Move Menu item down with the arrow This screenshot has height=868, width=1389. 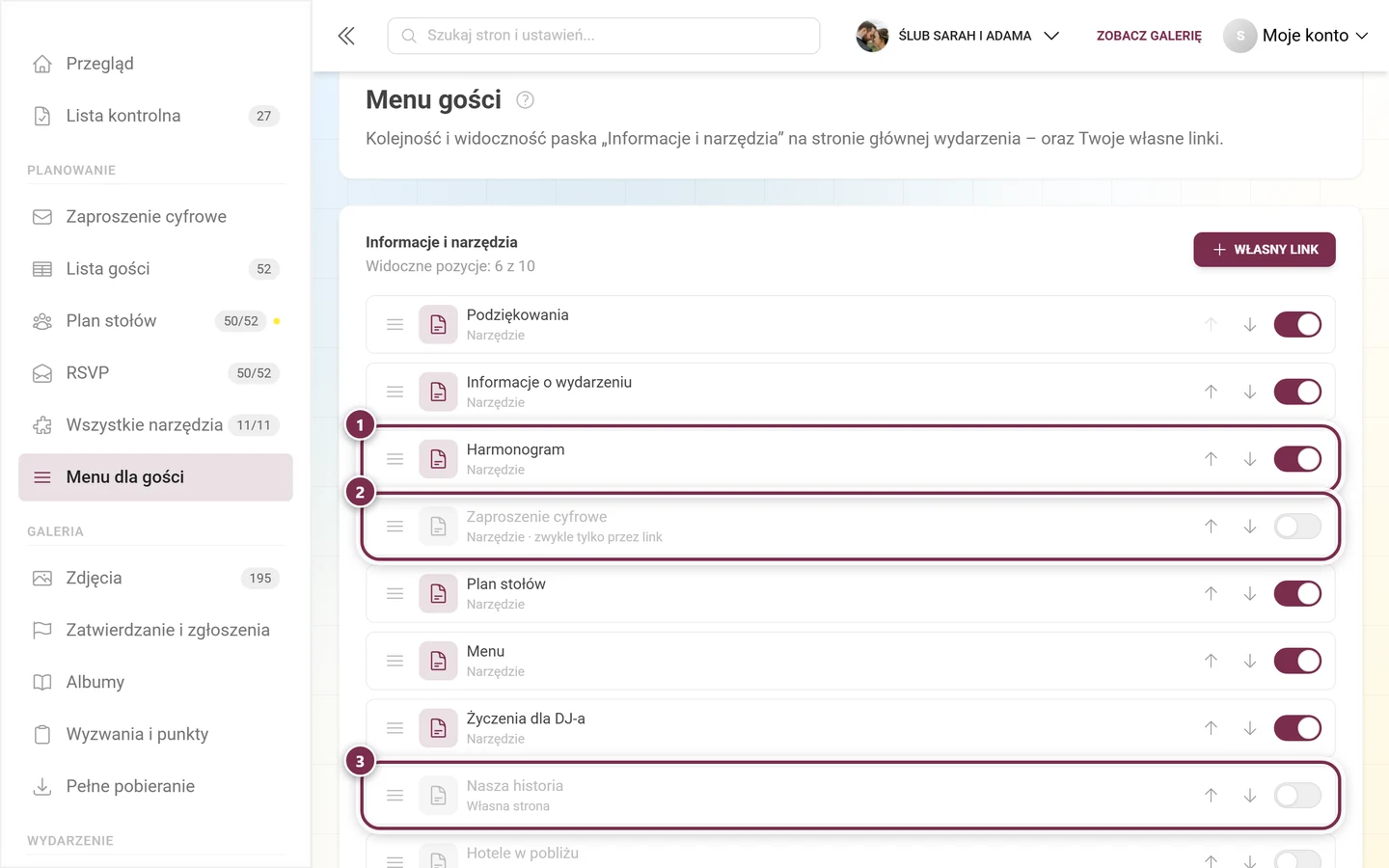[1249, 661]
